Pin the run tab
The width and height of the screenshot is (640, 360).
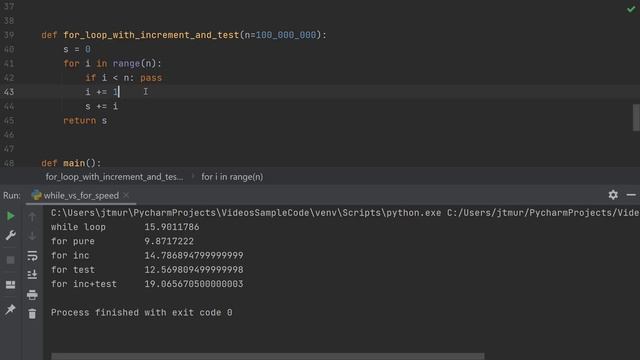click(11, 309)
